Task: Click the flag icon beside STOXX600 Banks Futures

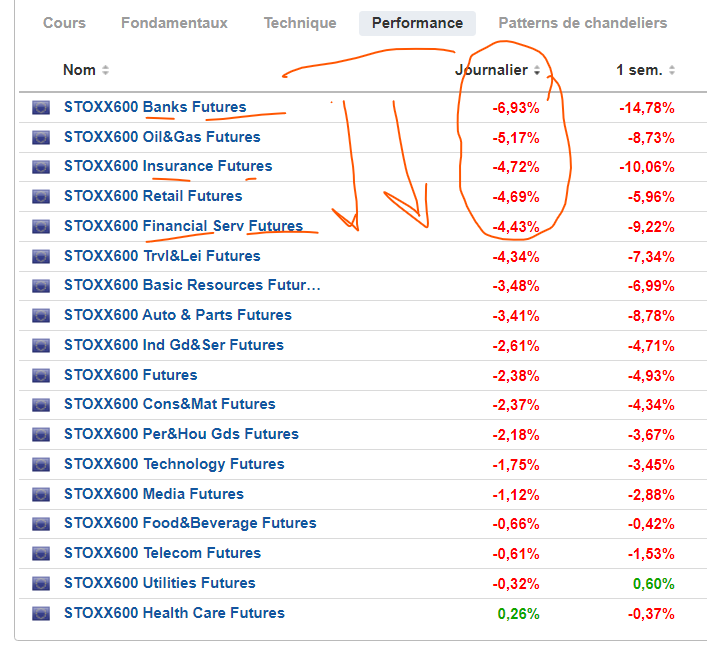Action: click(x=41, y=107)
